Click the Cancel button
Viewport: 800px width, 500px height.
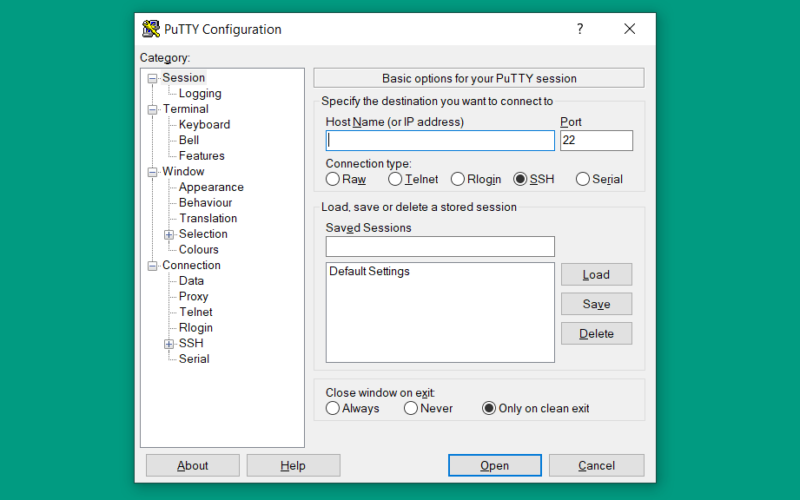(x=596, y=465)
